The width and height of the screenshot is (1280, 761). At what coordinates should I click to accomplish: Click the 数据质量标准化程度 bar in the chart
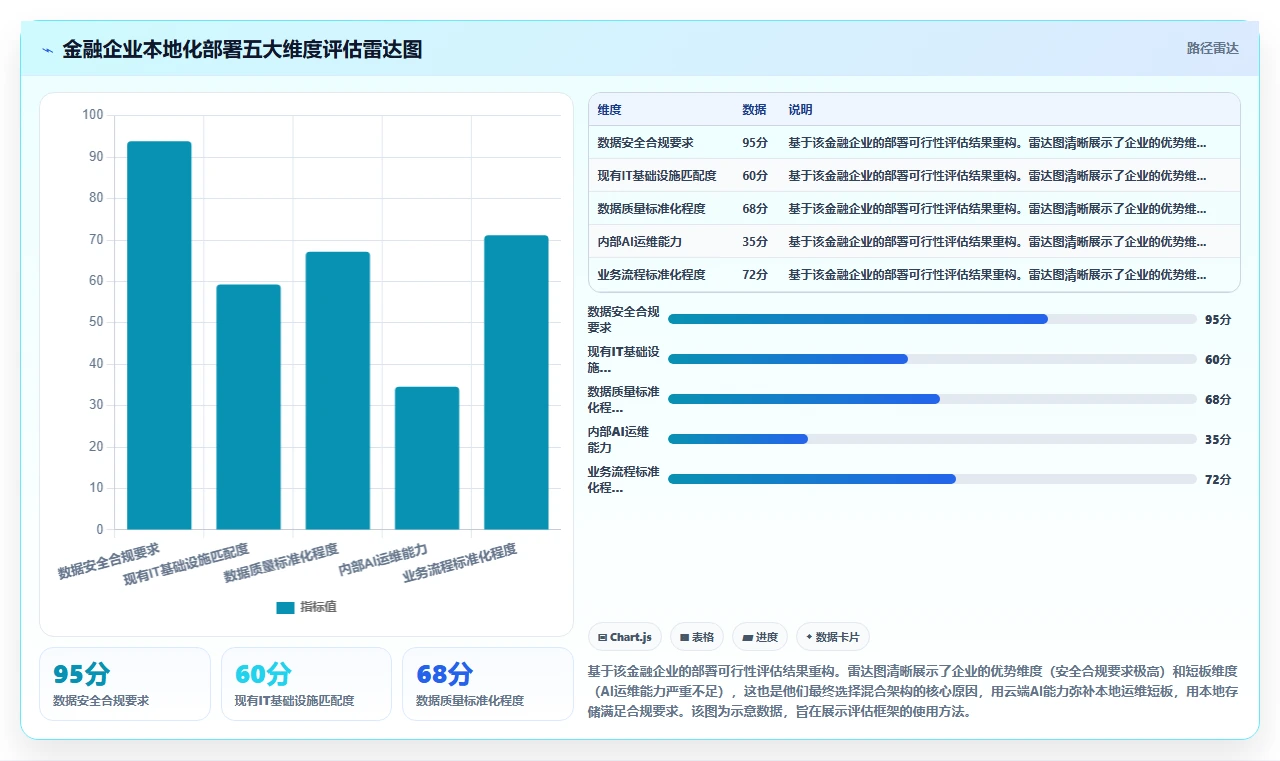coord(338,390)
